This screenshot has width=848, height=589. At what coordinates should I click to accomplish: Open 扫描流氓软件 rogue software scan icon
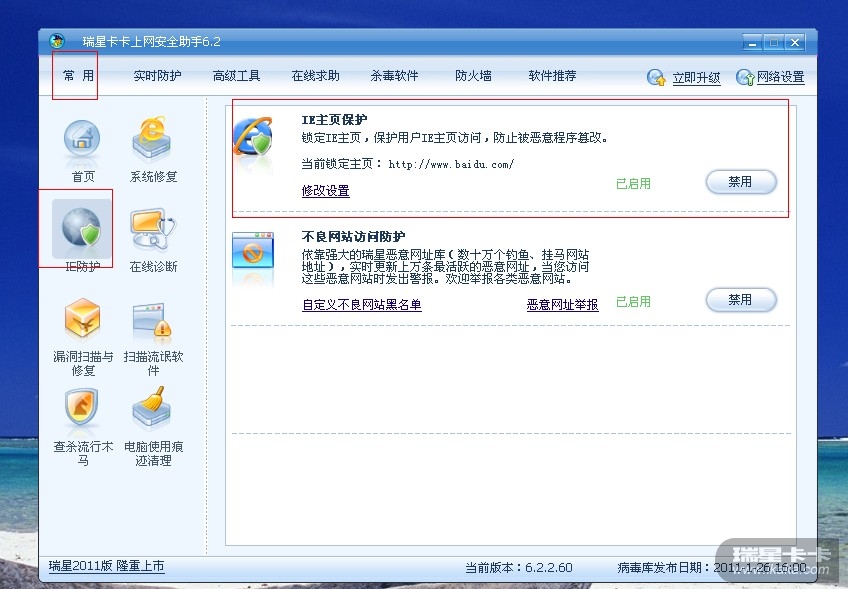[x=152, y=322]
